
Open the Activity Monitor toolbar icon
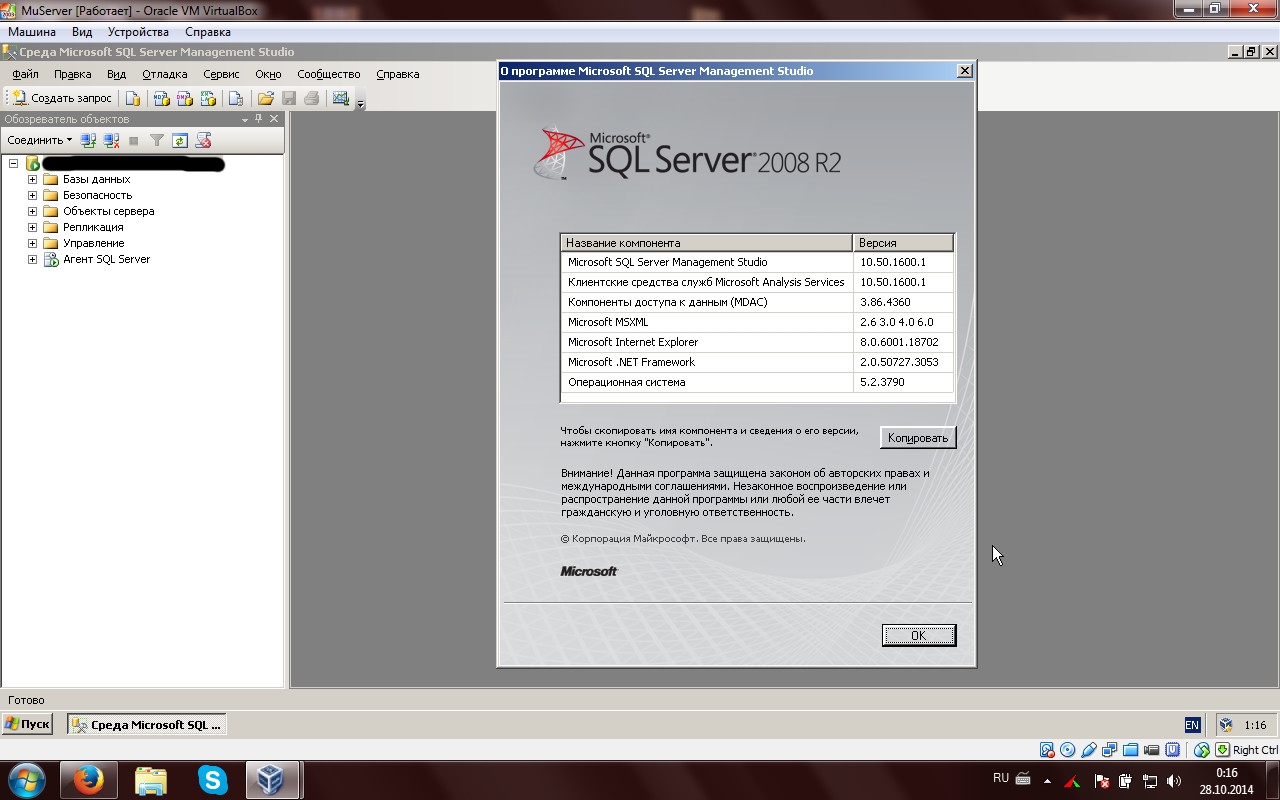coord(341,98)
